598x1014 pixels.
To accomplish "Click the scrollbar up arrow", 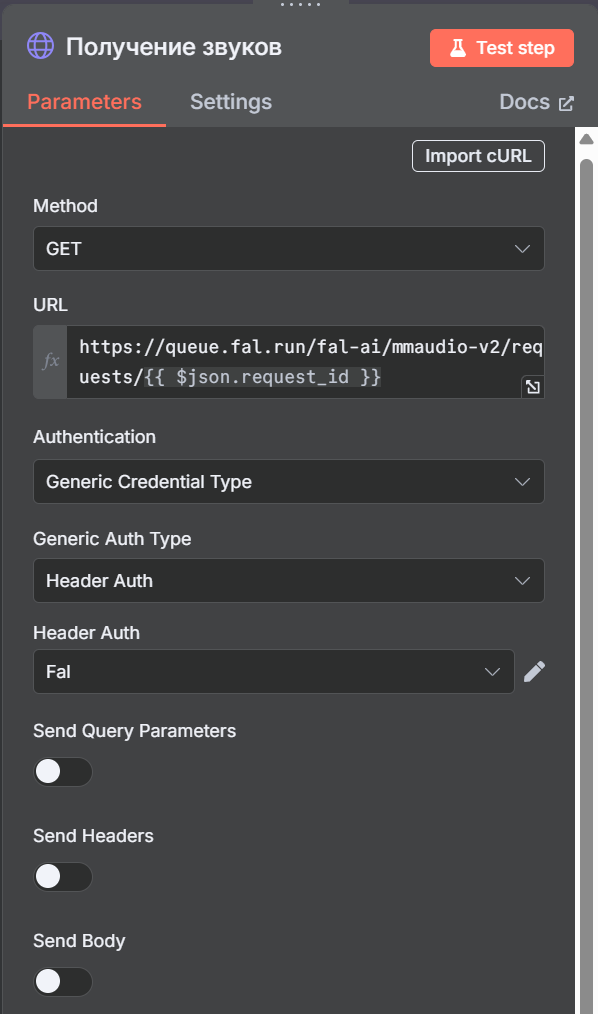I will tap(586, 139).
